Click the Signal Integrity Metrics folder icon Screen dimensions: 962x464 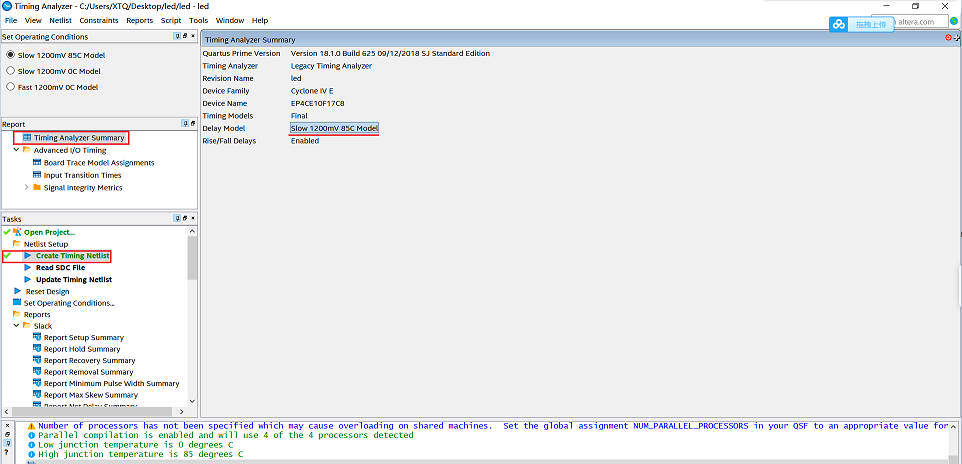click(37, 187)
